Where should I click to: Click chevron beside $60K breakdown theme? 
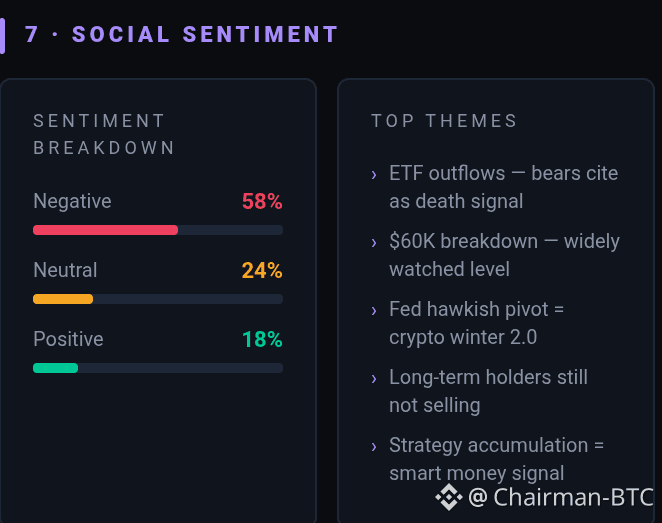374,242
